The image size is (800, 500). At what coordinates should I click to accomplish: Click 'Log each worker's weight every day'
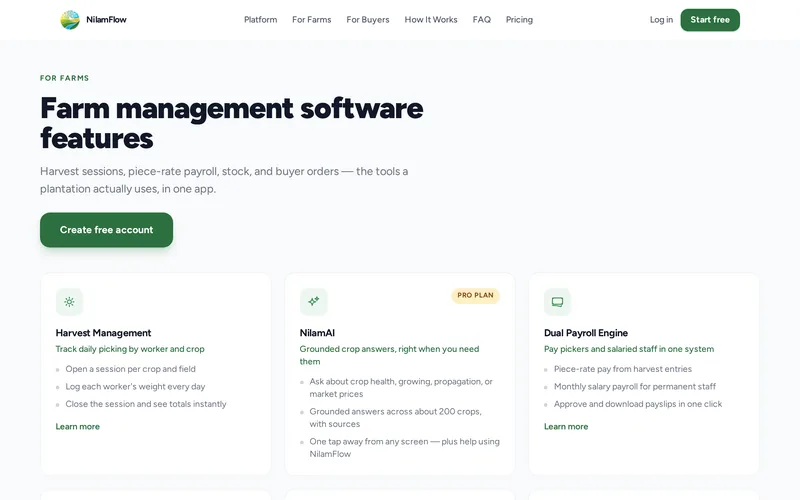point(135,387)
